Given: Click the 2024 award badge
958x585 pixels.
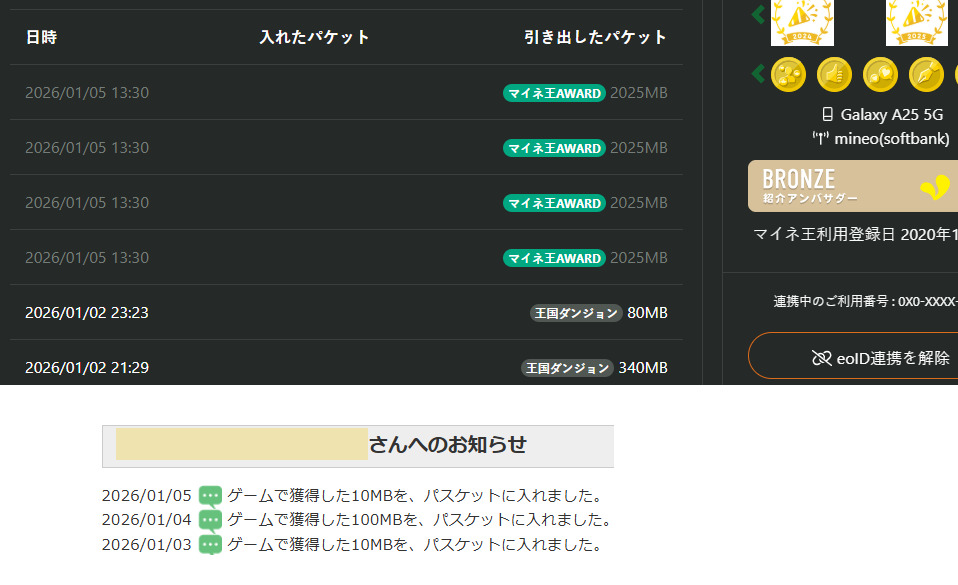Looking at the screenshot, I should (x=802, y=22).
